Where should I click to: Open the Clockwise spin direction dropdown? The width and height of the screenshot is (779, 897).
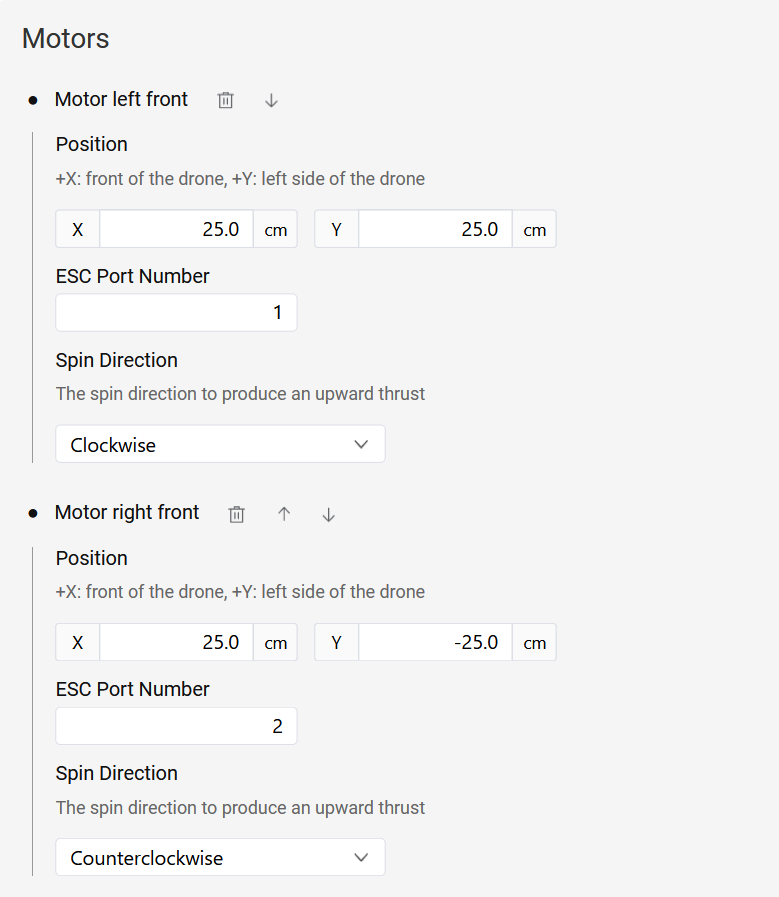pos(220,445)
